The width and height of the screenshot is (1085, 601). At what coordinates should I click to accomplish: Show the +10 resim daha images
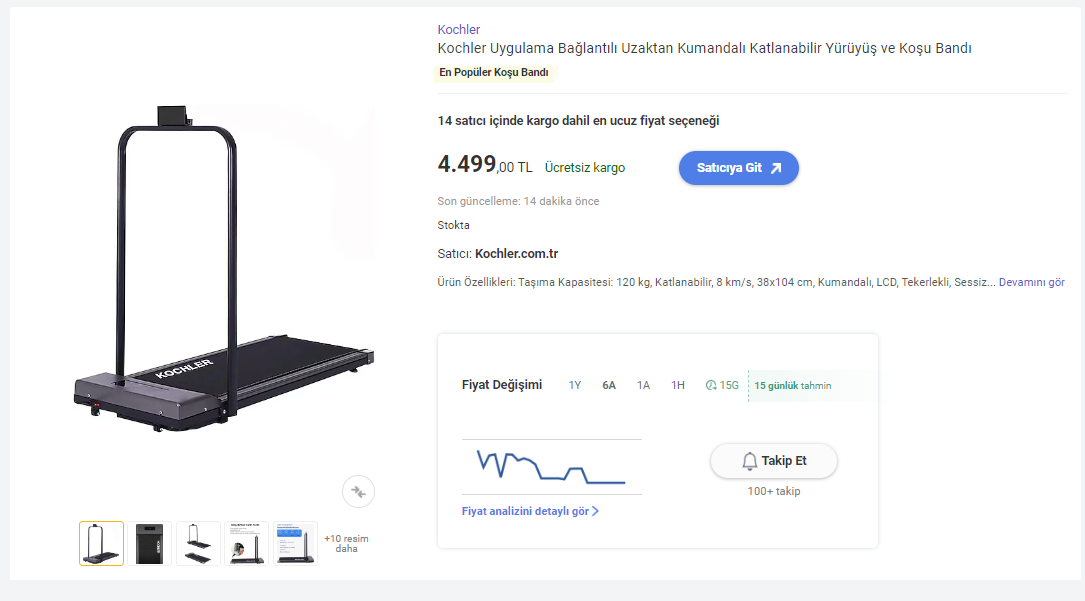tap(346, 543)
